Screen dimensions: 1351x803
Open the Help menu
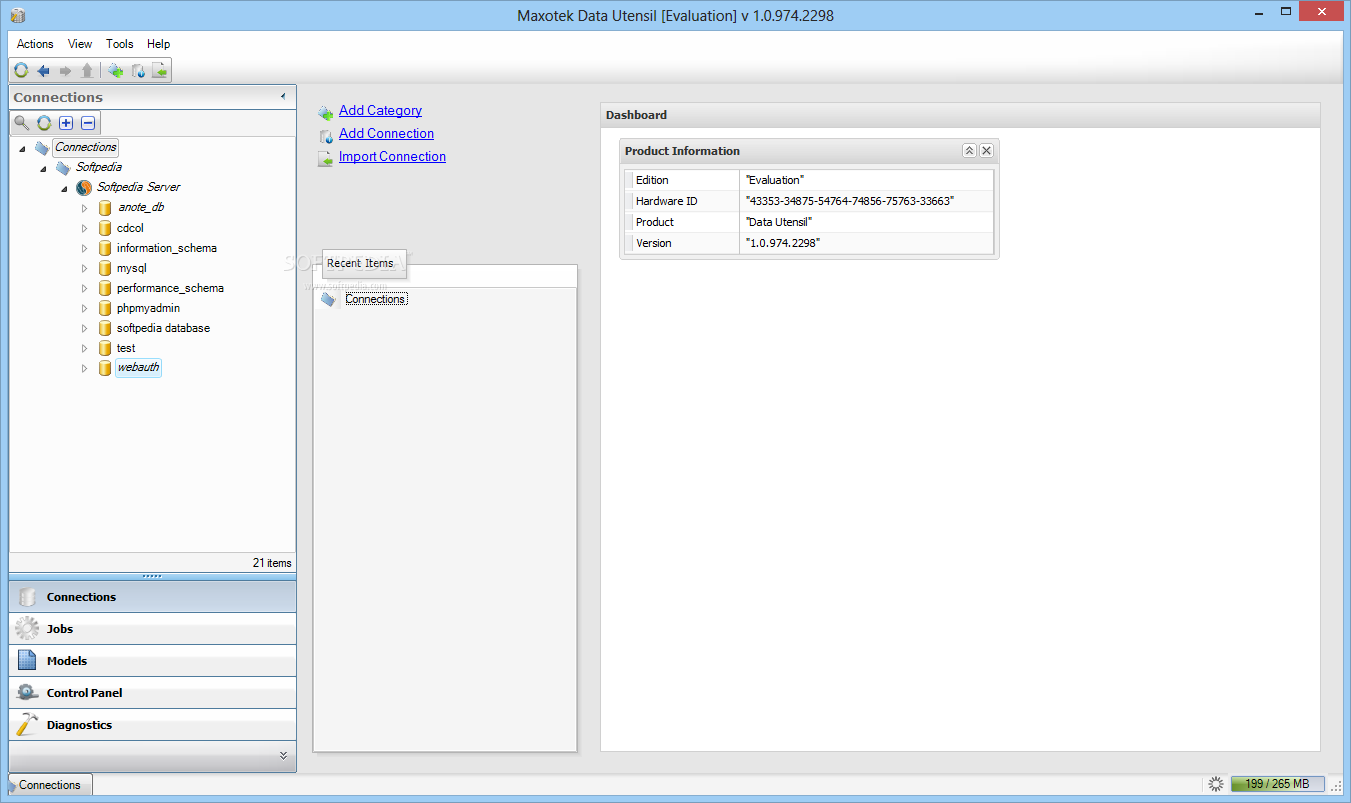point(159,44)
